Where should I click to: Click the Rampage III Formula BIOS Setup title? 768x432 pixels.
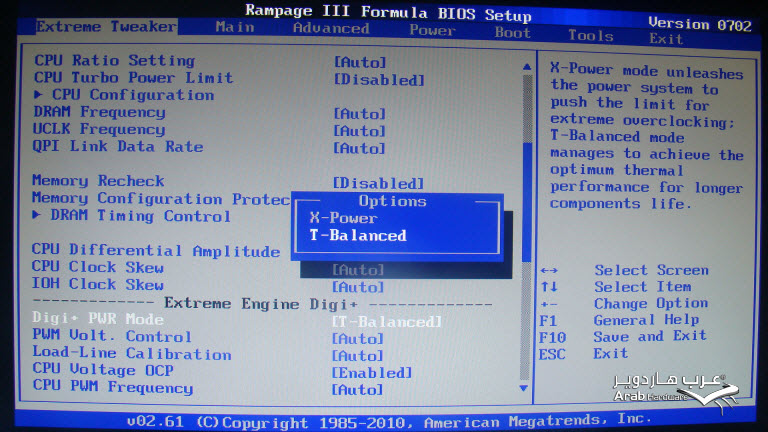coord(388,12)
